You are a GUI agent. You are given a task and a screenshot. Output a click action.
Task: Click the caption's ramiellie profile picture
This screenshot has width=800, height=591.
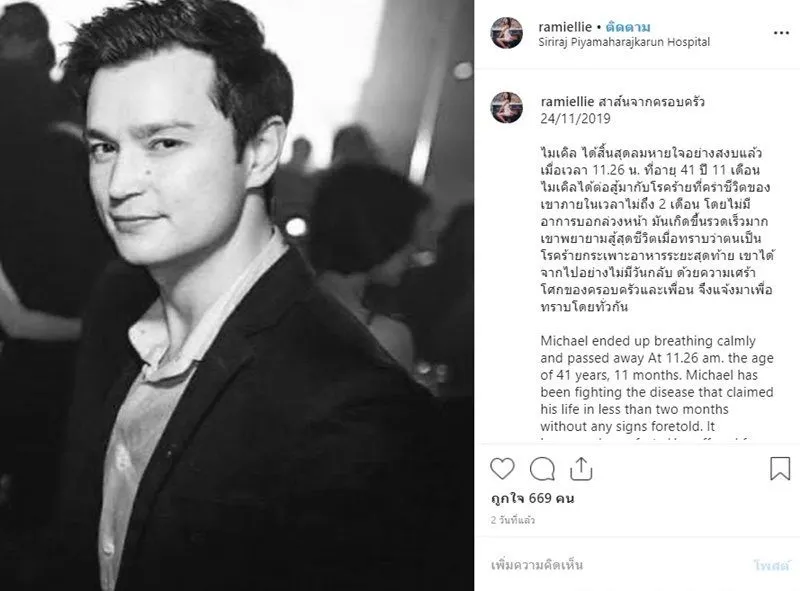[x=507, y=108]
